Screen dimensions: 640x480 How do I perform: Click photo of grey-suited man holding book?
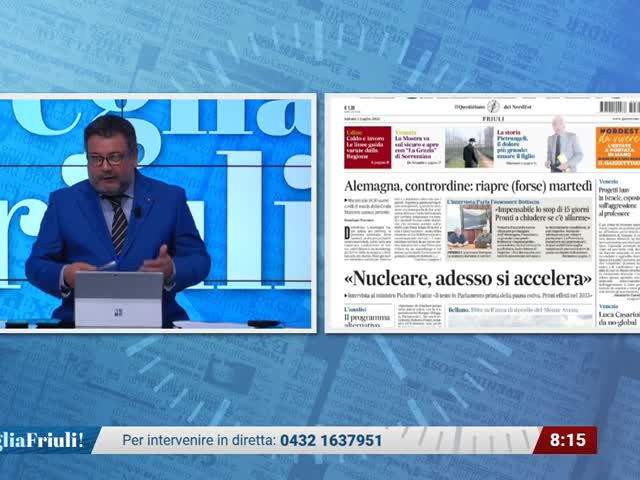point(564,145)
